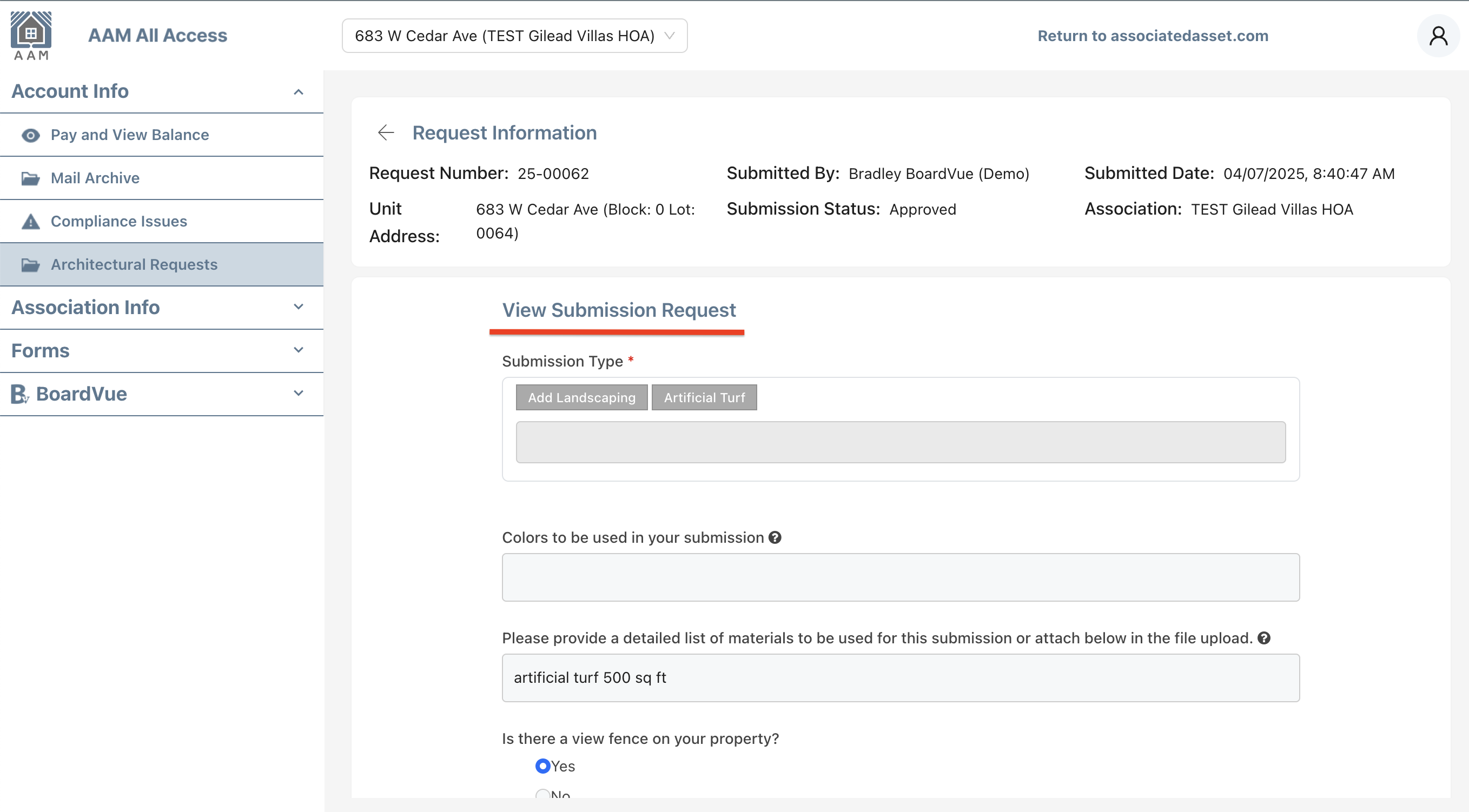Image resolution: width=1469 pixels, height=812 pixels.
Task: Click the Submitted Date value 04/07/2025, 8:40:47 AM
Action: click(1309, 174)
